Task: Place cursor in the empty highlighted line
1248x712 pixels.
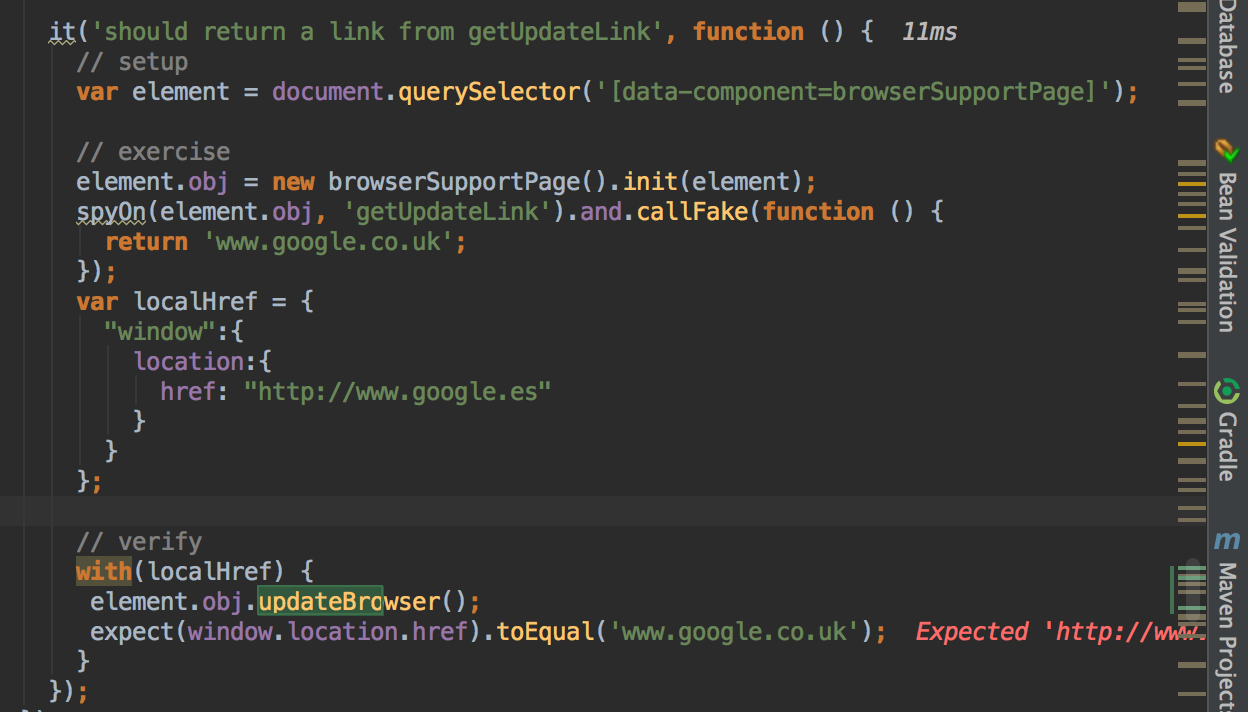Action: 600,511
